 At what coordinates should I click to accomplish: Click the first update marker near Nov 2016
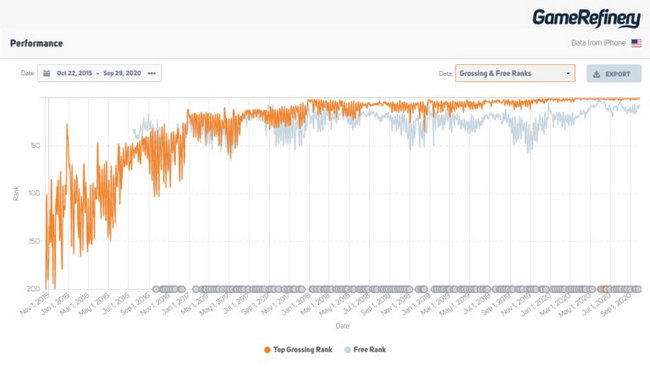pos(156,289)
